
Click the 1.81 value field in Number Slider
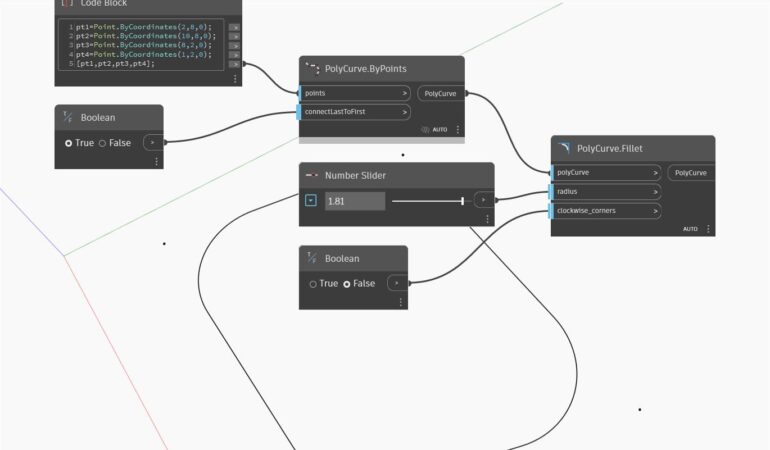[354, 201]
